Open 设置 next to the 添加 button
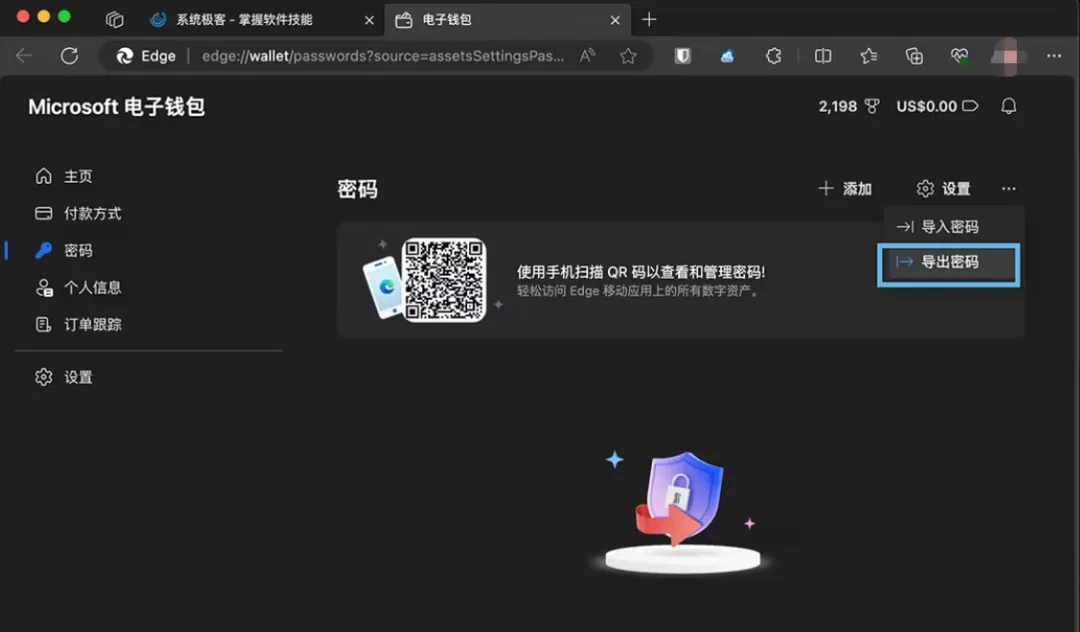 pos(944,189)
